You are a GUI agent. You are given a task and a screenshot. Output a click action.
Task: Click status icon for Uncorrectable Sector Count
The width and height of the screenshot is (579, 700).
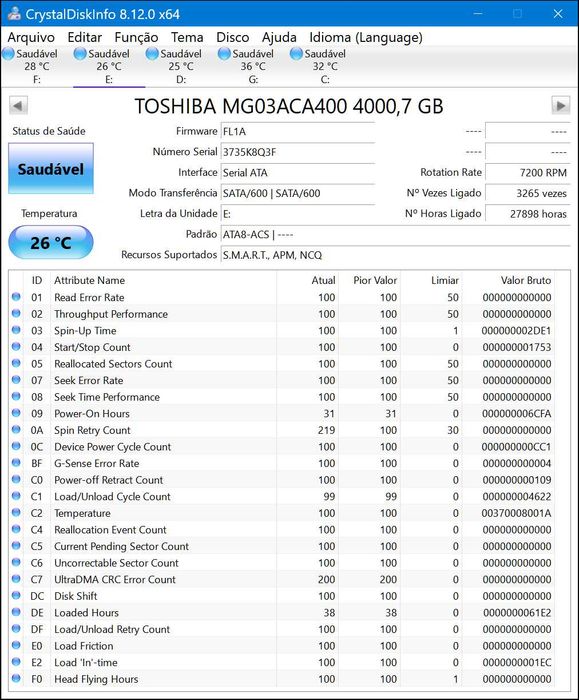pyautogui.click(x=16, y=562)
